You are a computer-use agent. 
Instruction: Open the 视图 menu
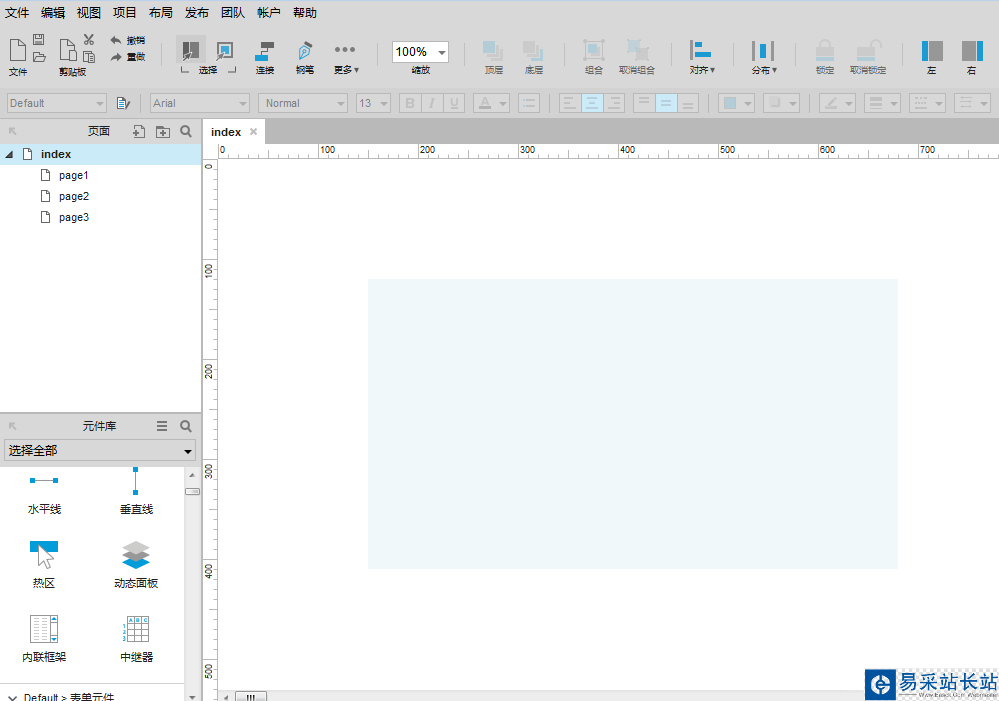(x=89, y=13)
